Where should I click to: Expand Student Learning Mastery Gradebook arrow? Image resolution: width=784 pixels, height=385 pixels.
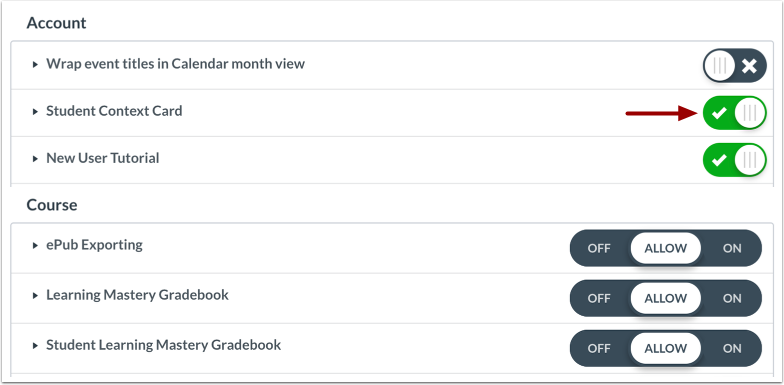(x=35, y=346)
